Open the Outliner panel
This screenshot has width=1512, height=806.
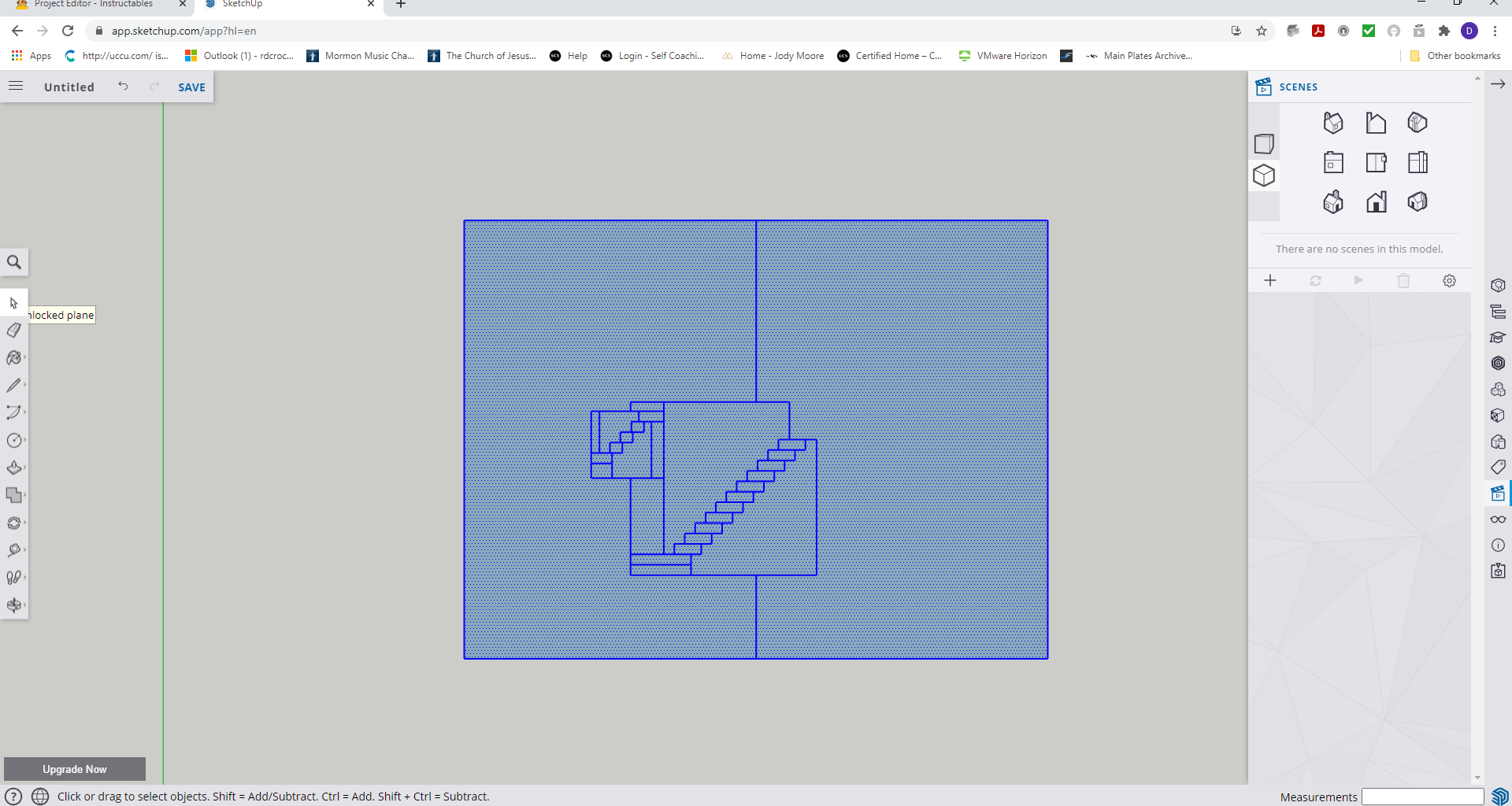[1498, 312]
